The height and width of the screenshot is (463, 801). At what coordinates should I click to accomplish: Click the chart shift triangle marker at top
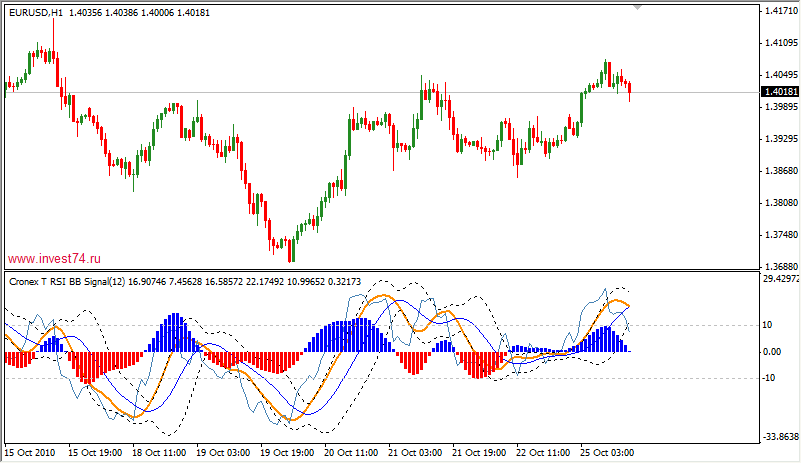[636, 7]
